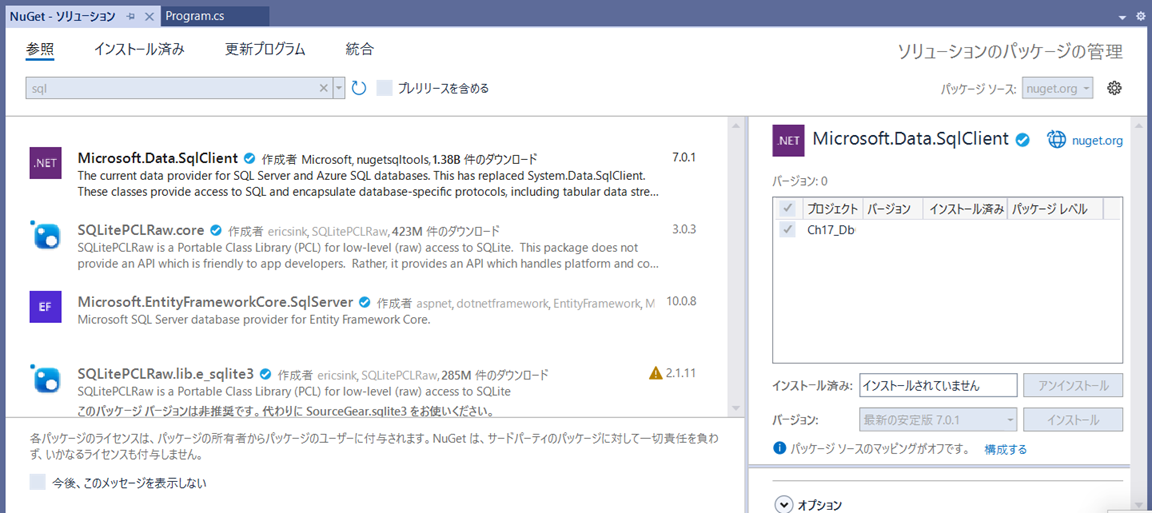Click the version number 10.0.8
The image size is (1152, 513).
[x=681, y=302]
